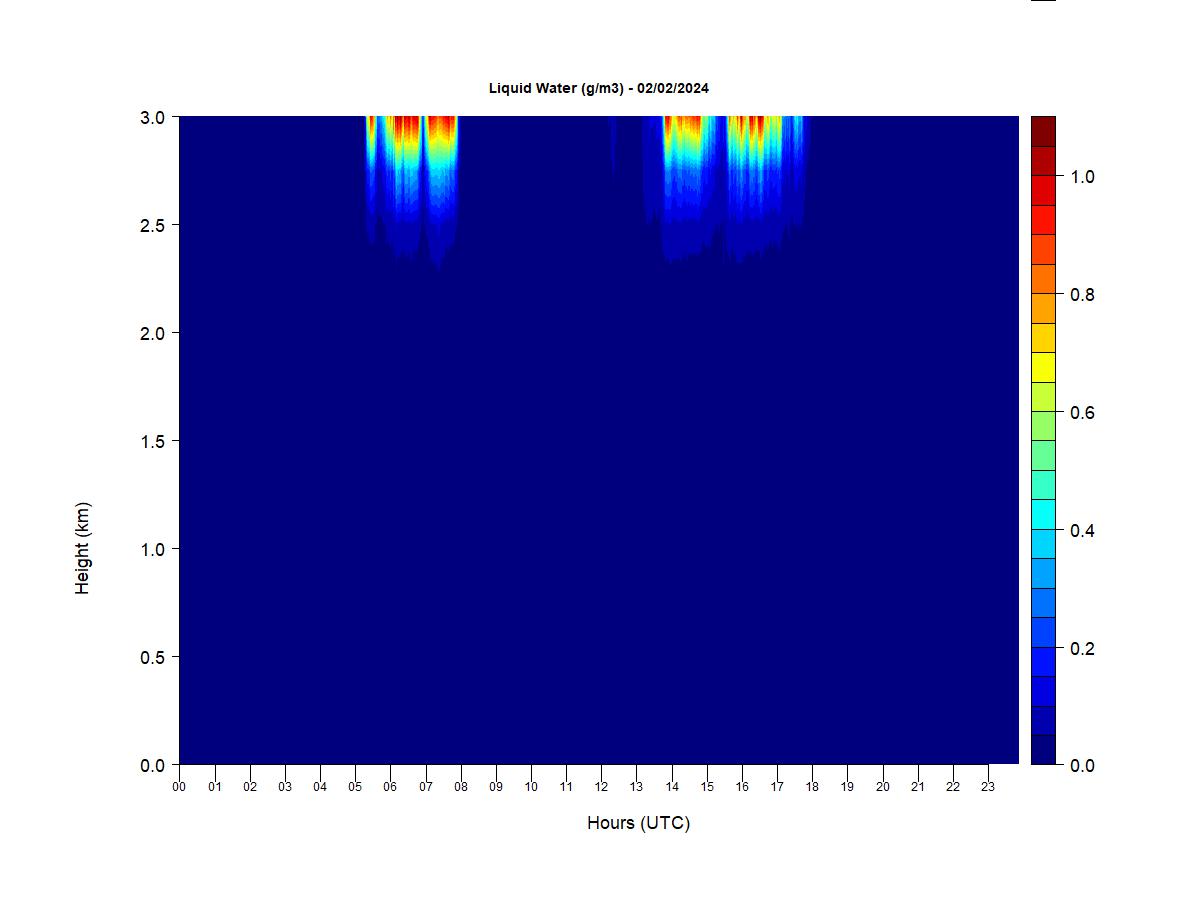The width and height of the screenshot is (1200, 900).
Task: Select the cyan colorbar segment near 0.4
Action: tap(1043, 514)
